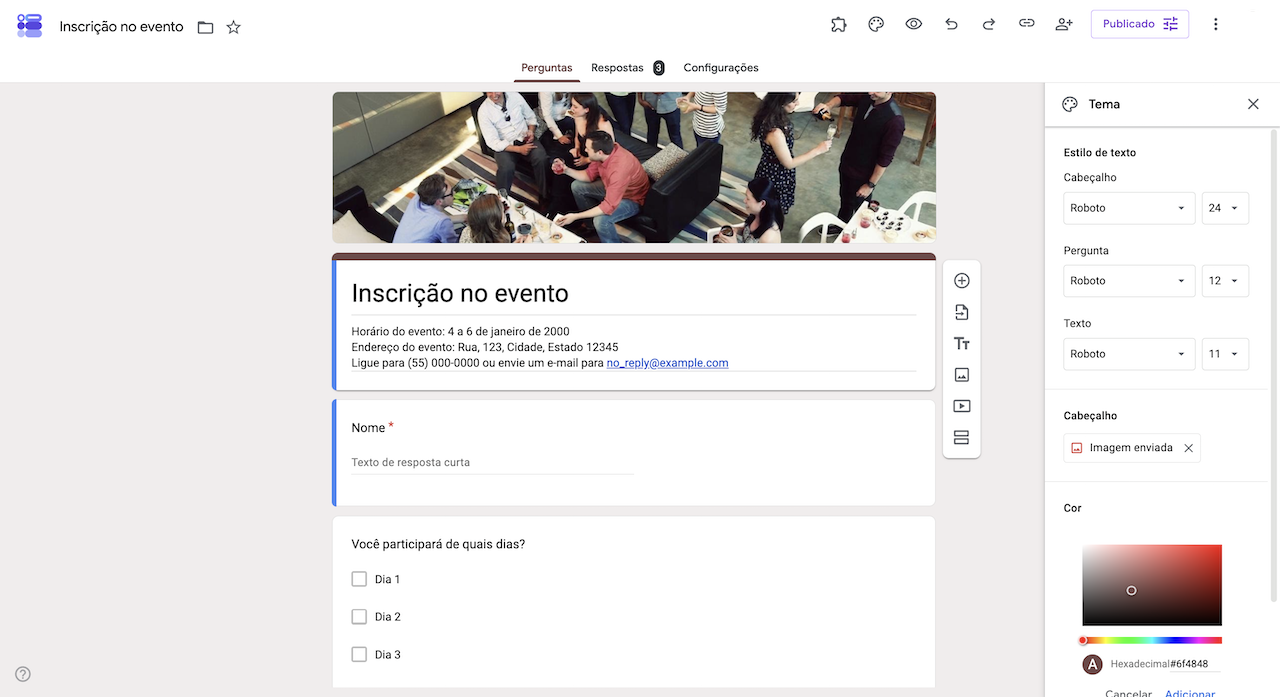Click Adicionar in the color picker
1280x697 pixels.
[x=1190, y=693]
